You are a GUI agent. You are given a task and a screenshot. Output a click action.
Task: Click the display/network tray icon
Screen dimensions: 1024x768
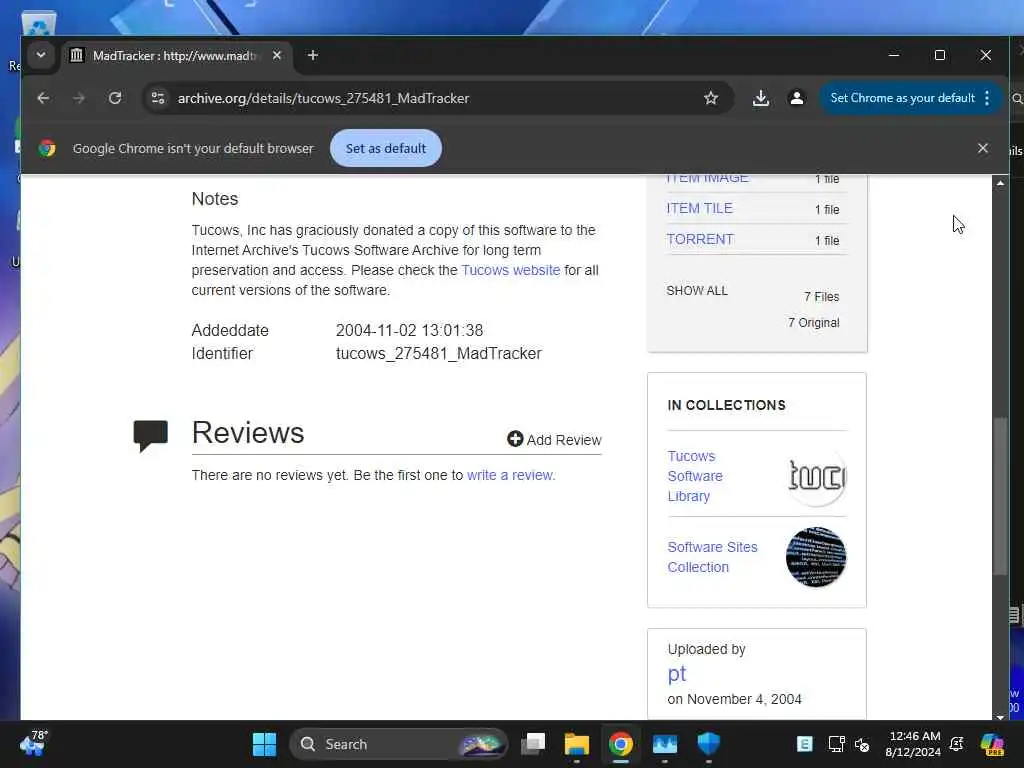coord(836,744)
